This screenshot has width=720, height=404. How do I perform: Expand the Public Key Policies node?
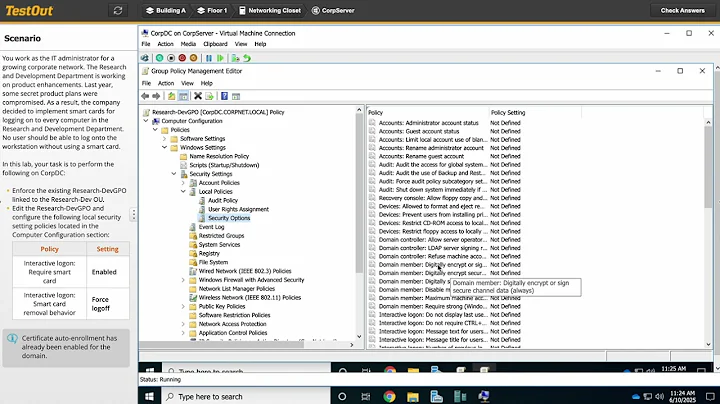point(183,306)
